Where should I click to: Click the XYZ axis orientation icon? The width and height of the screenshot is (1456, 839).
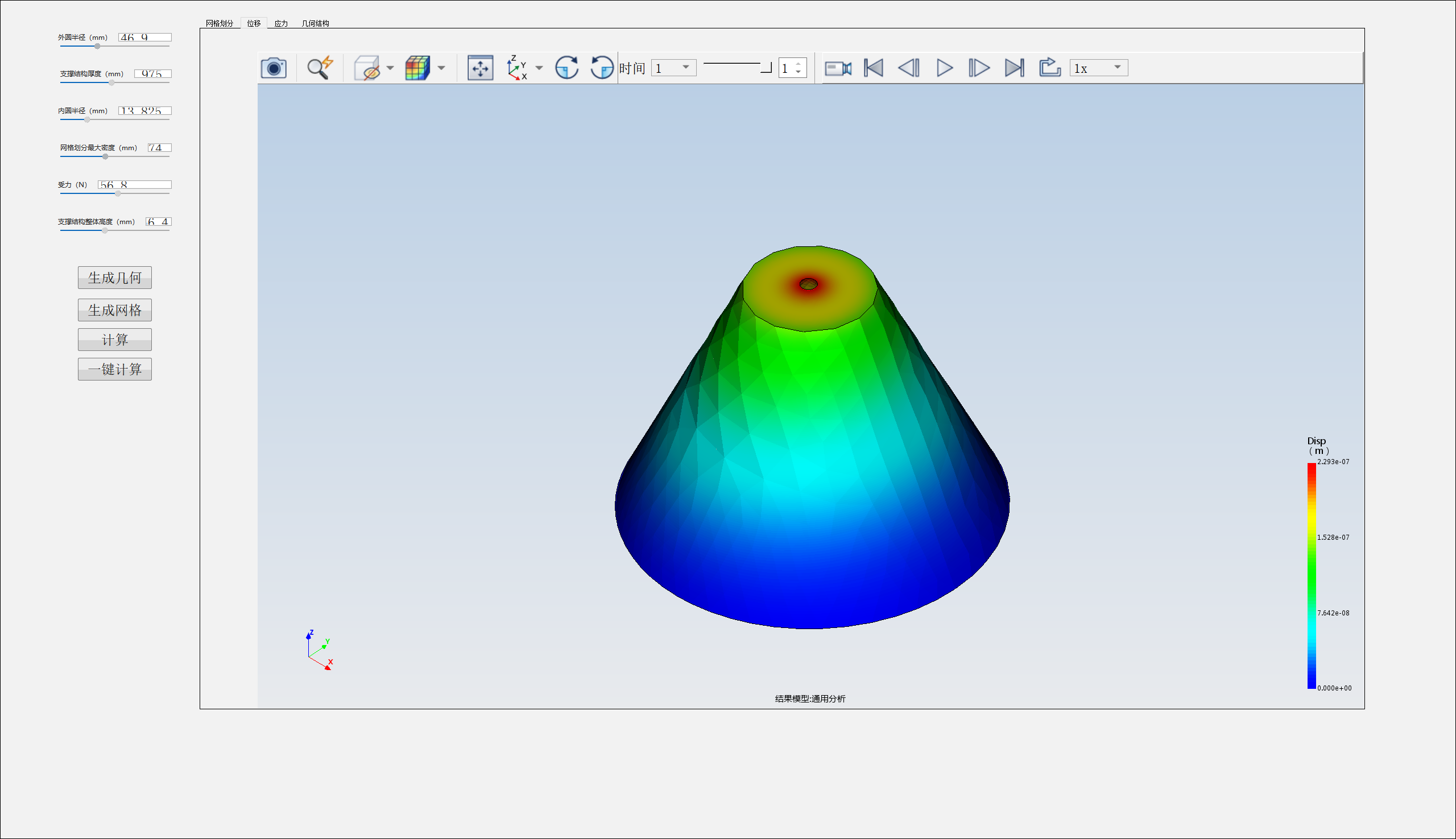click(x=517, y=68)
